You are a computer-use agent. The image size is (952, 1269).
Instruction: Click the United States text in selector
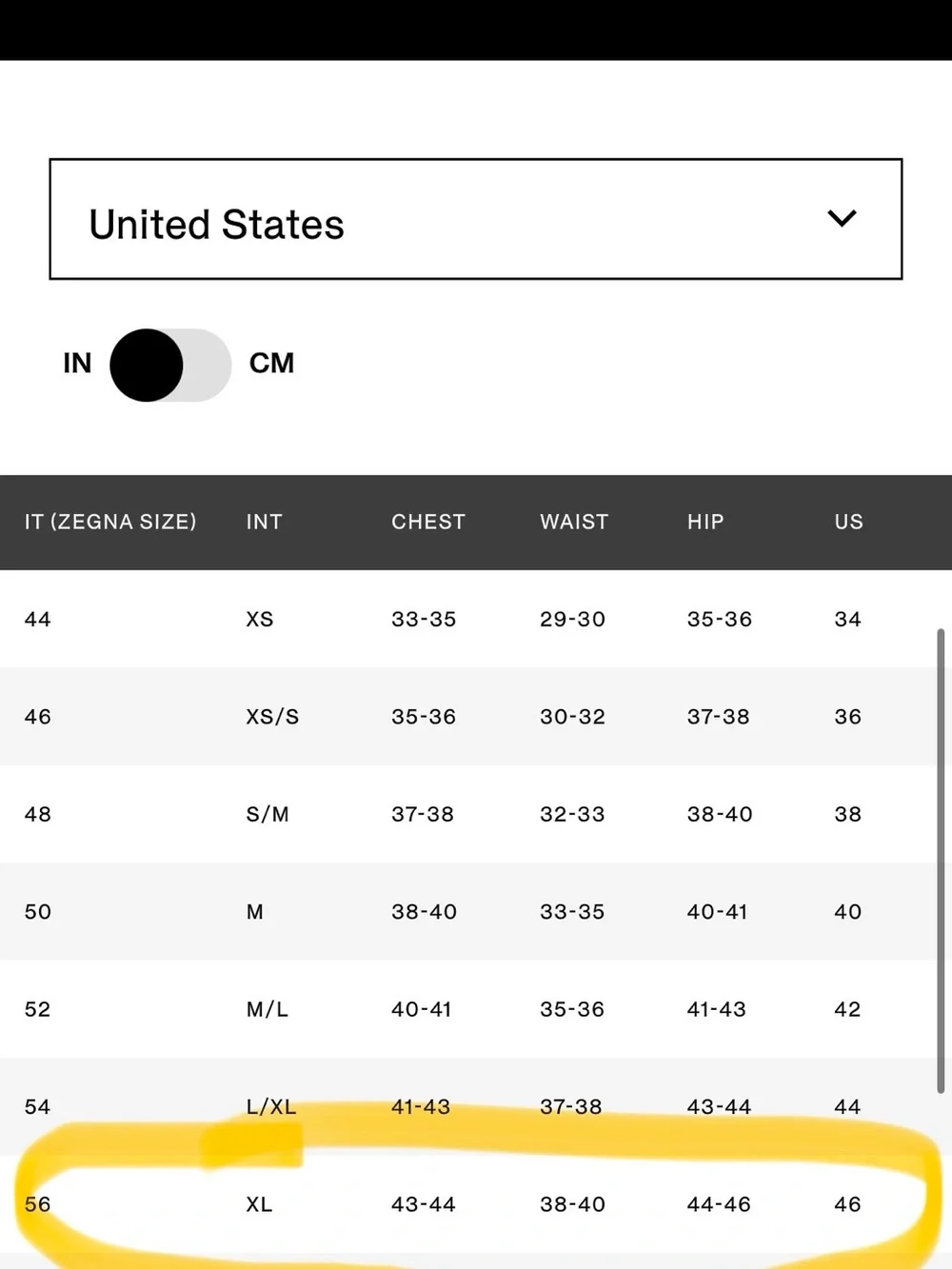coord(216,225)
